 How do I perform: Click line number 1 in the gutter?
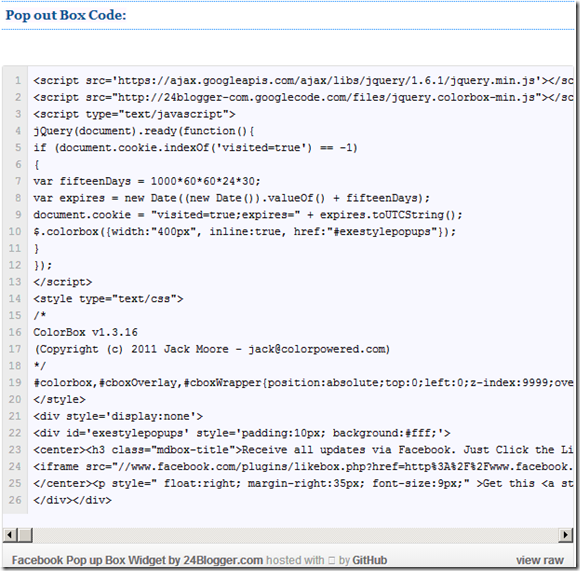[x=18, y=80]
